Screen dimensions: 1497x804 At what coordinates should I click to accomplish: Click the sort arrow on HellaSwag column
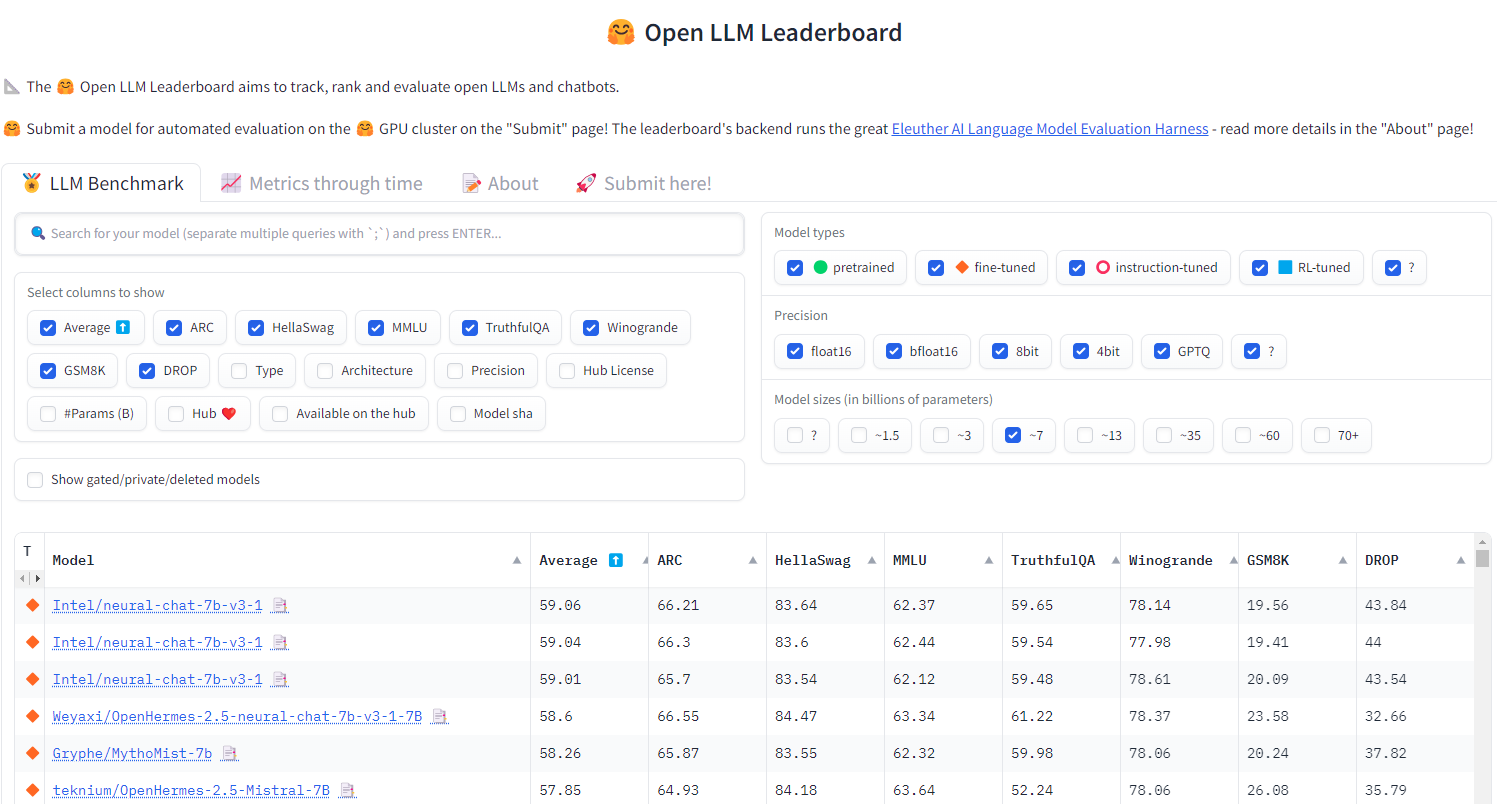[x=870, y=561]
